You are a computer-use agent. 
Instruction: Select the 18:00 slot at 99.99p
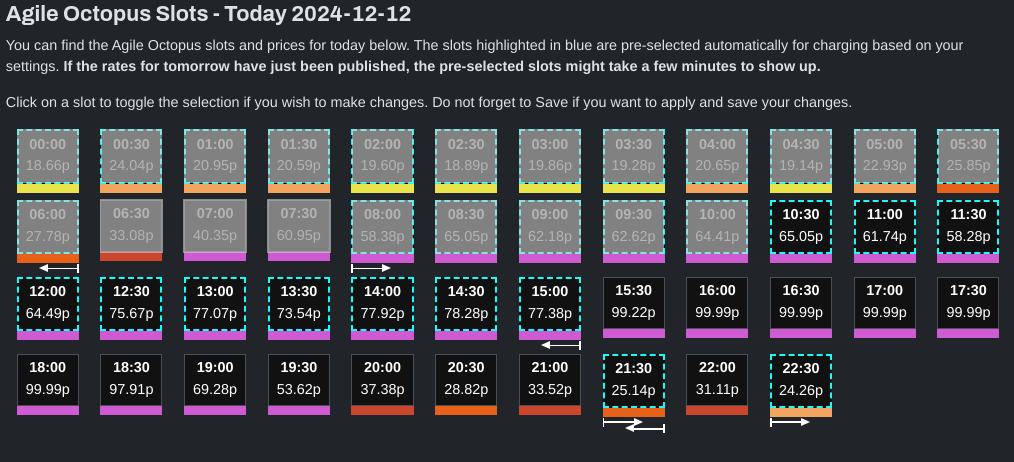point(48,379)
